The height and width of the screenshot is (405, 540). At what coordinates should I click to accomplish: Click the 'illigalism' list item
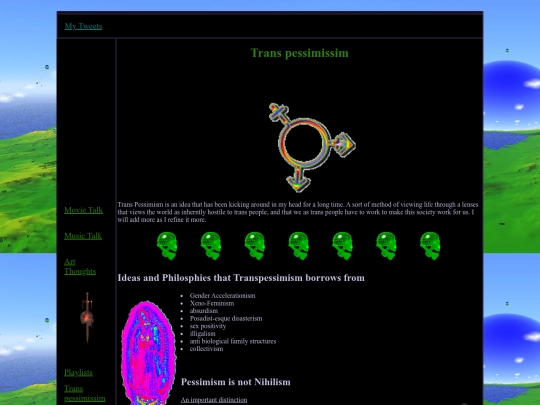(202, 334)
